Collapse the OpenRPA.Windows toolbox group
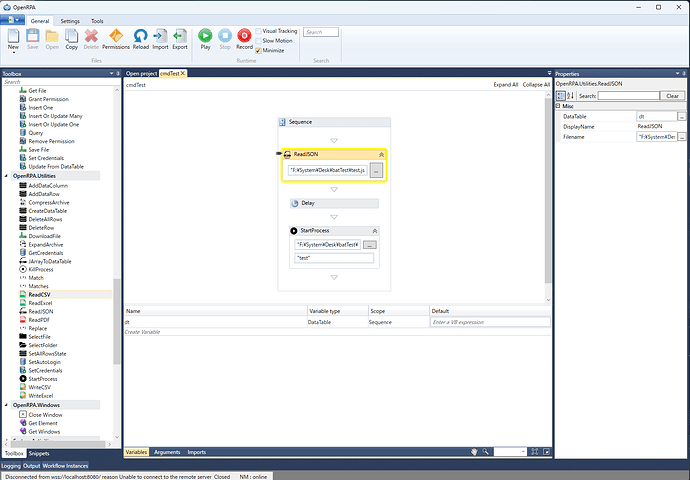This screenshot has width=690, height=480. point(6,405)
